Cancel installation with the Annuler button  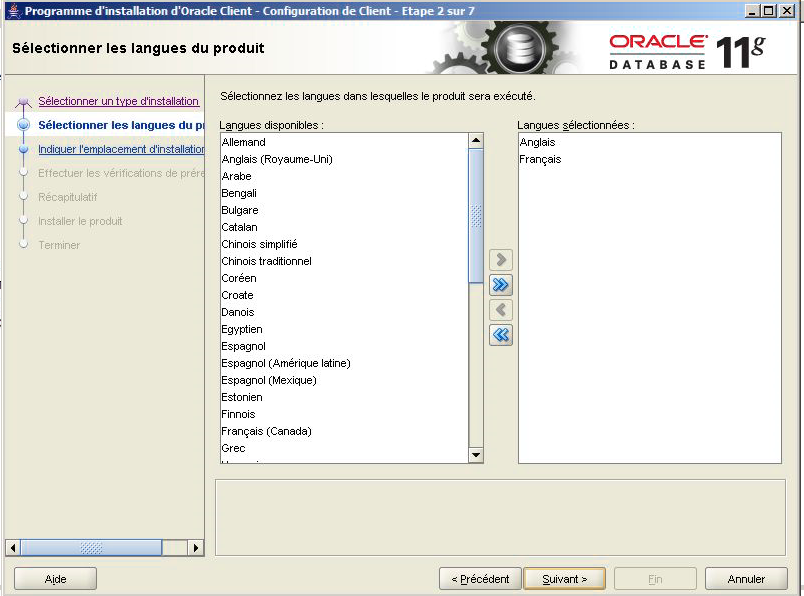746,579
